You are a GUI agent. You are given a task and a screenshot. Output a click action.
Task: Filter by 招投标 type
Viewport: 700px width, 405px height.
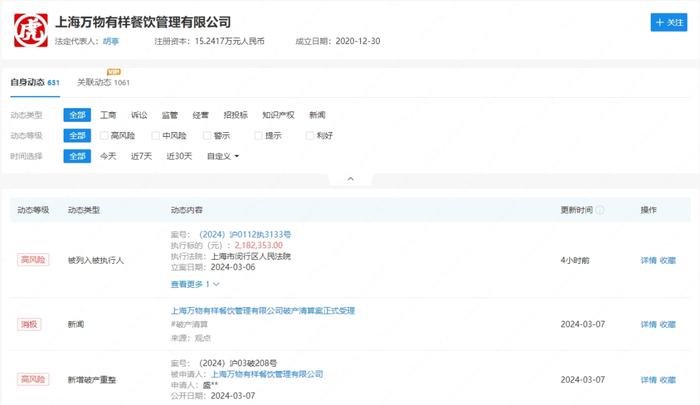tap(235, 115)
